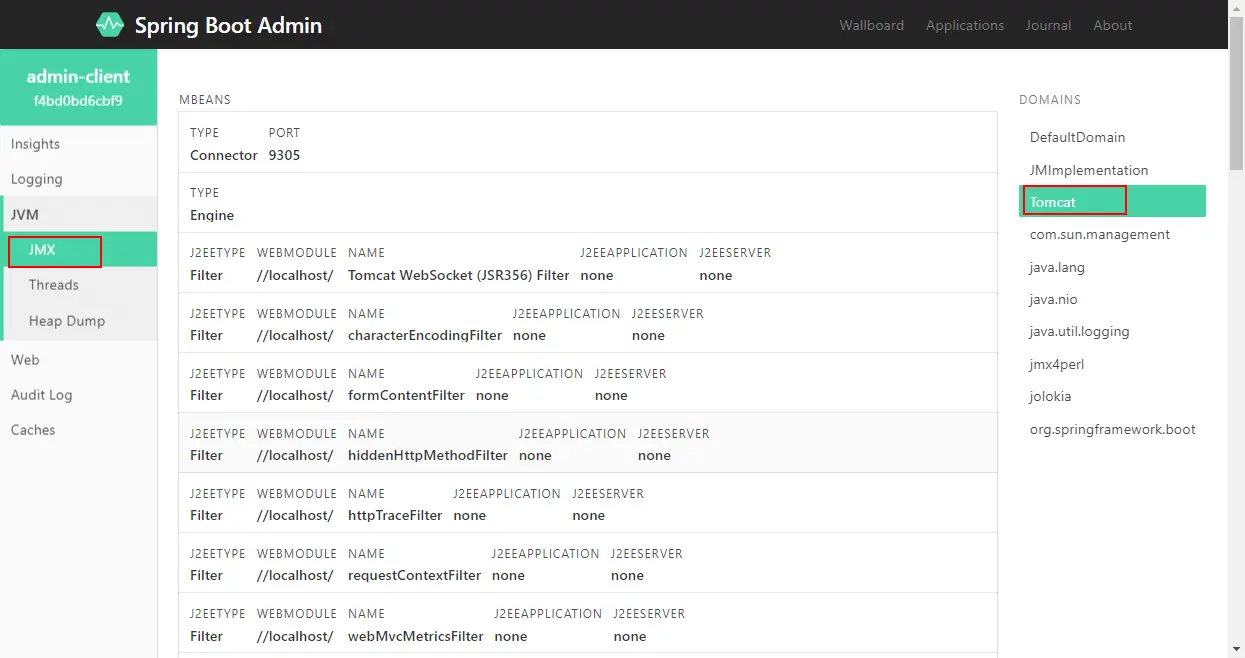The image size is (1245, 658).
Task: Click the admin-client application header
Action: coord(78,87)
